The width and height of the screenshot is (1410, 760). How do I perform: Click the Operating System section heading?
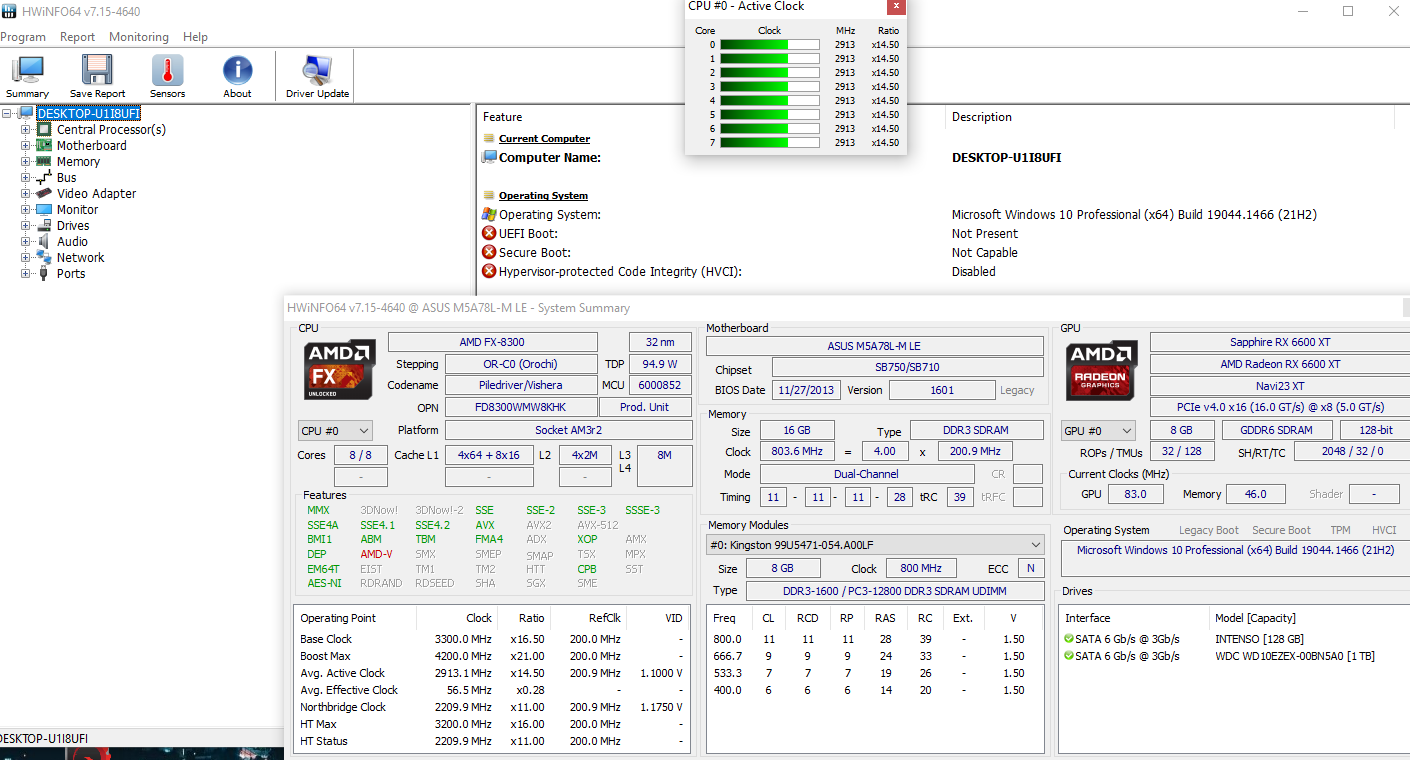click(543, 196)
